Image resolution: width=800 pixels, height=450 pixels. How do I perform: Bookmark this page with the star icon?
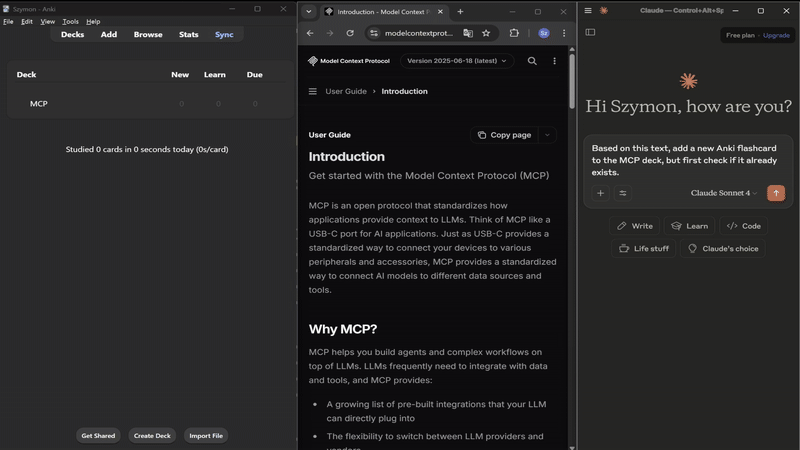pos(486,33)
